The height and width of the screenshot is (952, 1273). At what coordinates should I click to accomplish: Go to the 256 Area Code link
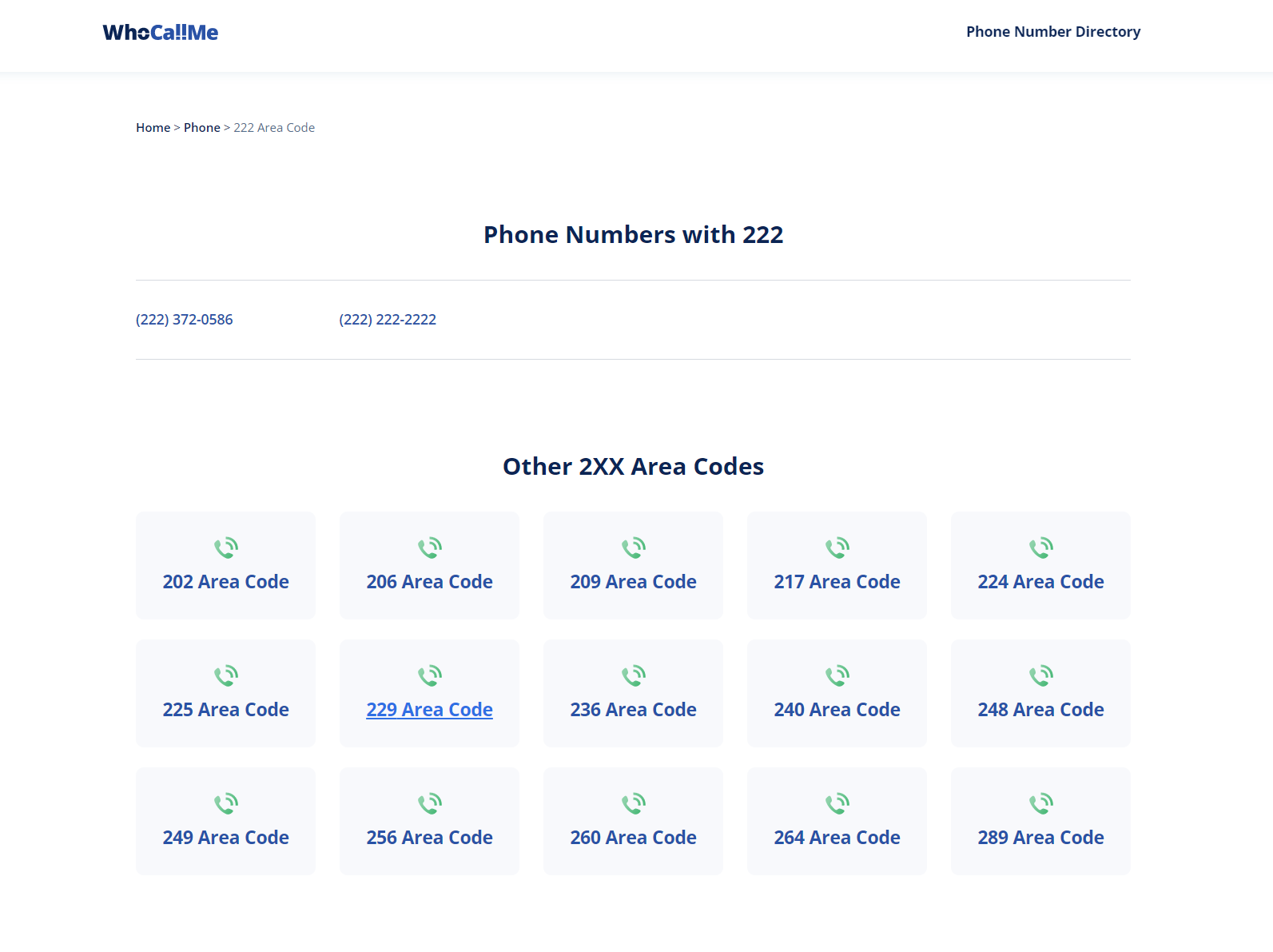click(429, 838)
